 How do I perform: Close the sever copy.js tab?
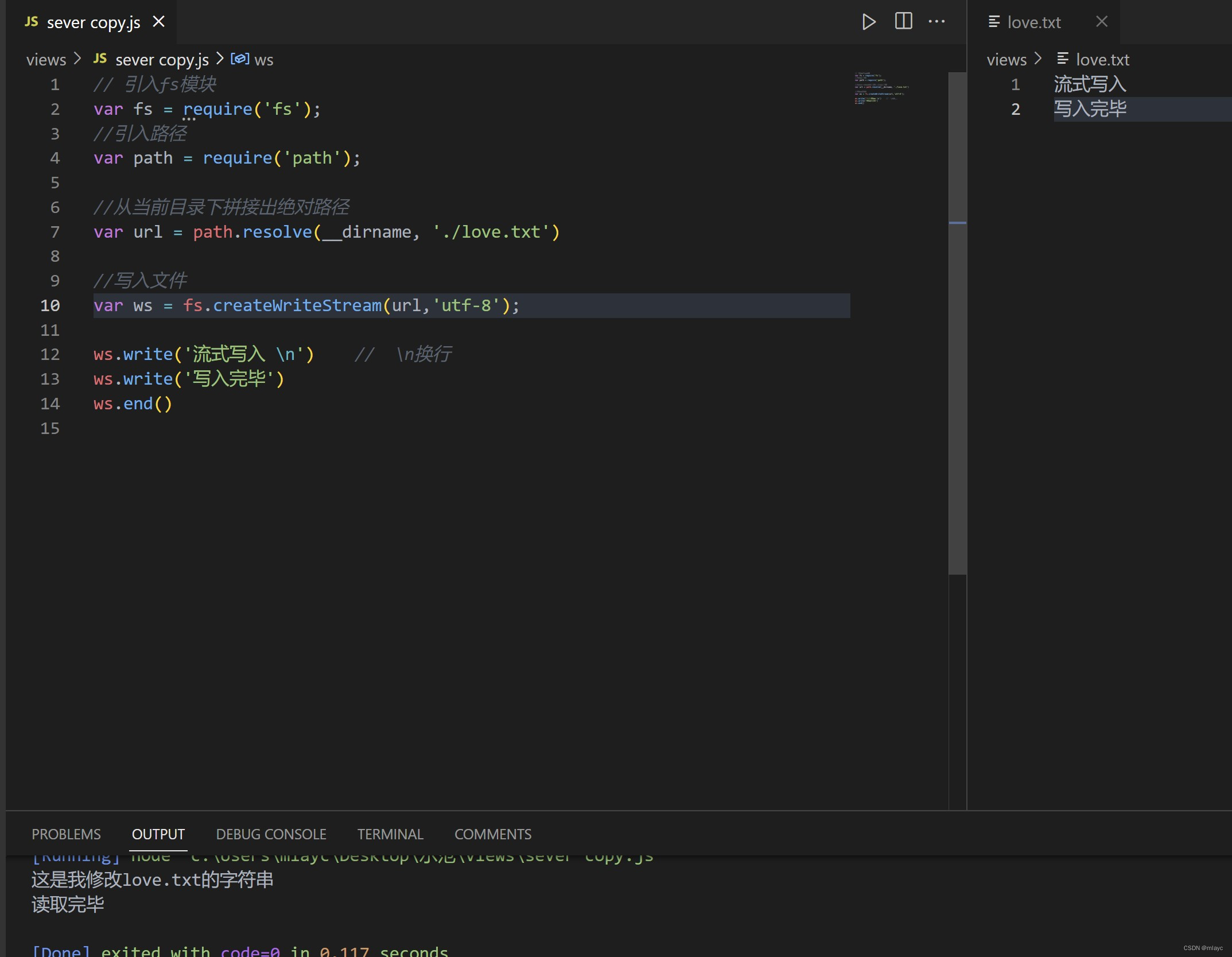pyautogui.click(x=159, y=22)
